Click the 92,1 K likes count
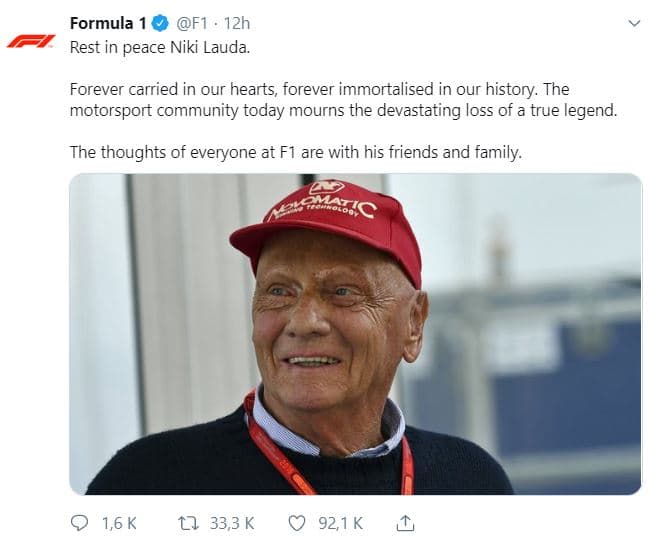 coord(339,522)
